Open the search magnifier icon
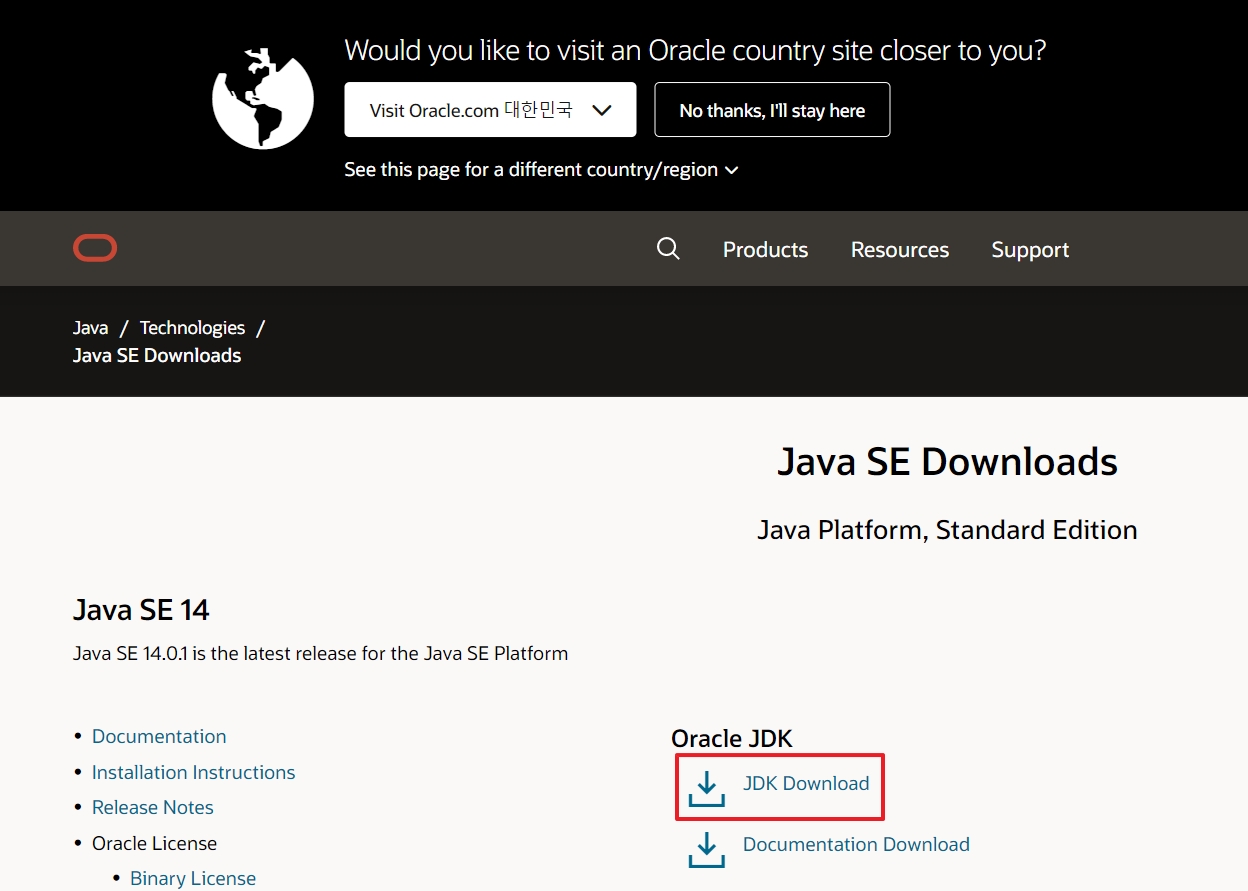This screenshot has height=891, width=1248. coord(668,249)
